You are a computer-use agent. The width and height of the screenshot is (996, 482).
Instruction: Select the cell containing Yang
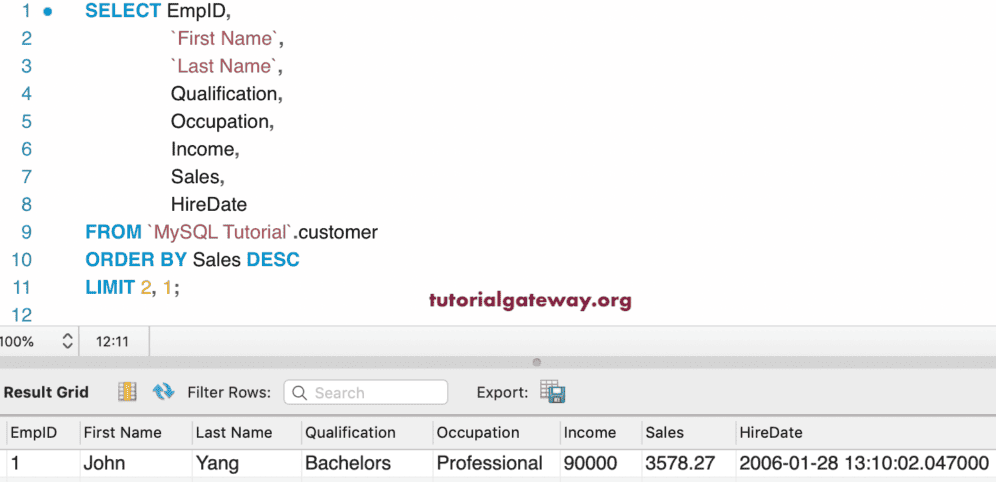coord(247,463)
